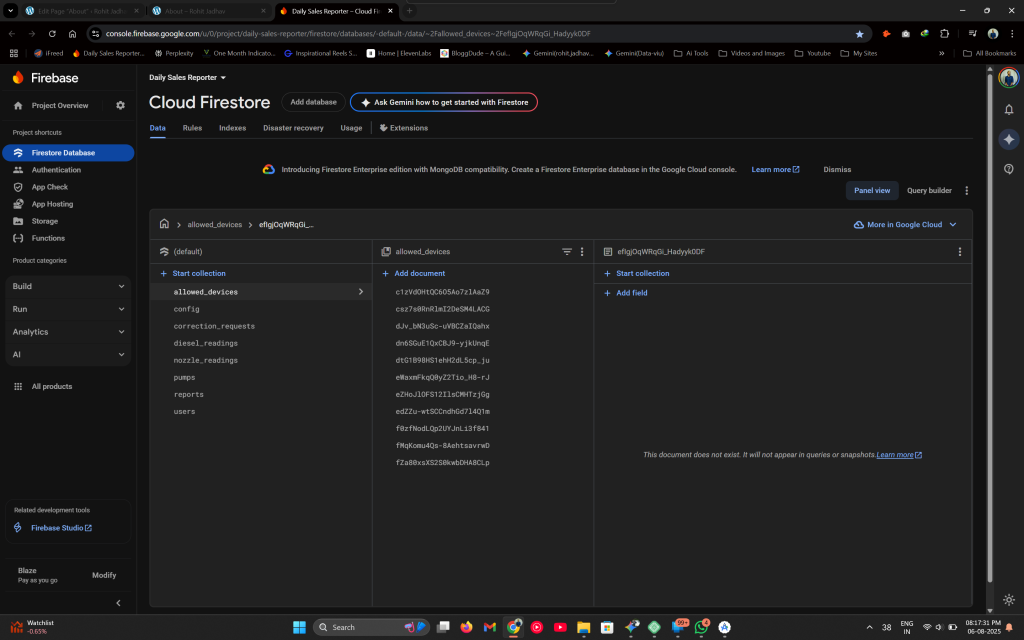
Task: Switch to Query builder view
Action: (x=929, y=190)
